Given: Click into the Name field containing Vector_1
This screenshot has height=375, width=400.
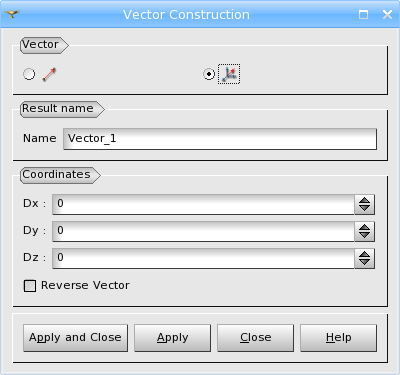Looking at the screenshot, I should (x=220, y=139).
